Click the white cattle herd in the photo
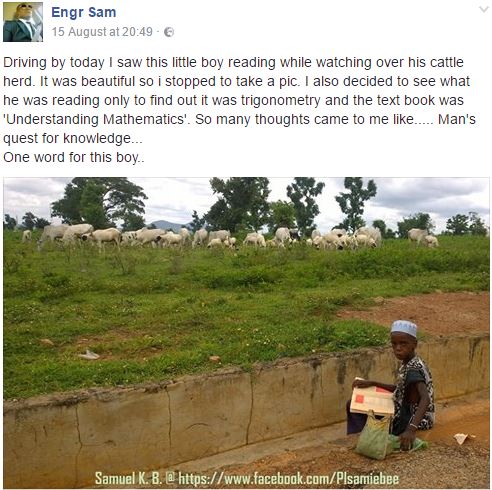 tap(230, 237)
